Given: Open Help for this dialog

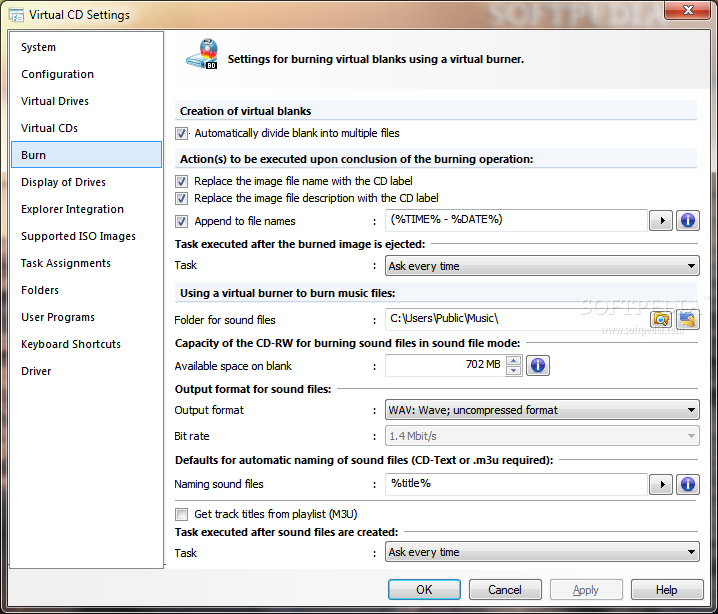Looking at the screenshot, I should [667, 590].
